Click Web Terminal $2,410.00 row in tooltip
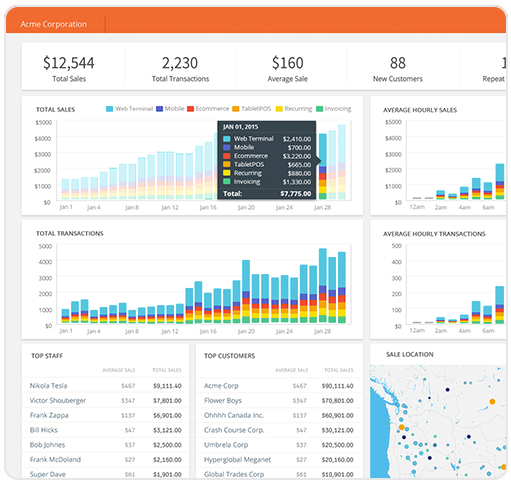 pos(267,139)
